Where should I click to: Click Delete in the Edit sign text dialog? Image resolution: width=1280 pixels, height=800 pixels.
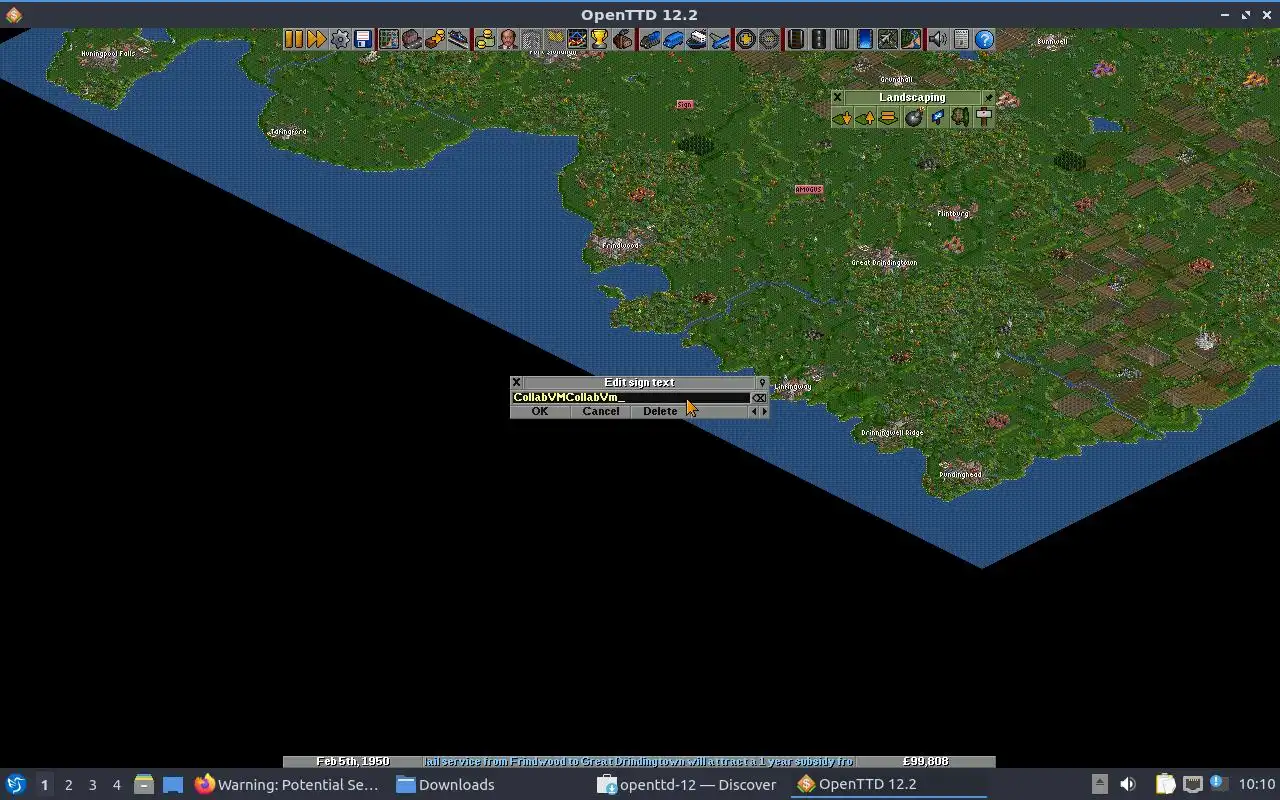(660, 411)
